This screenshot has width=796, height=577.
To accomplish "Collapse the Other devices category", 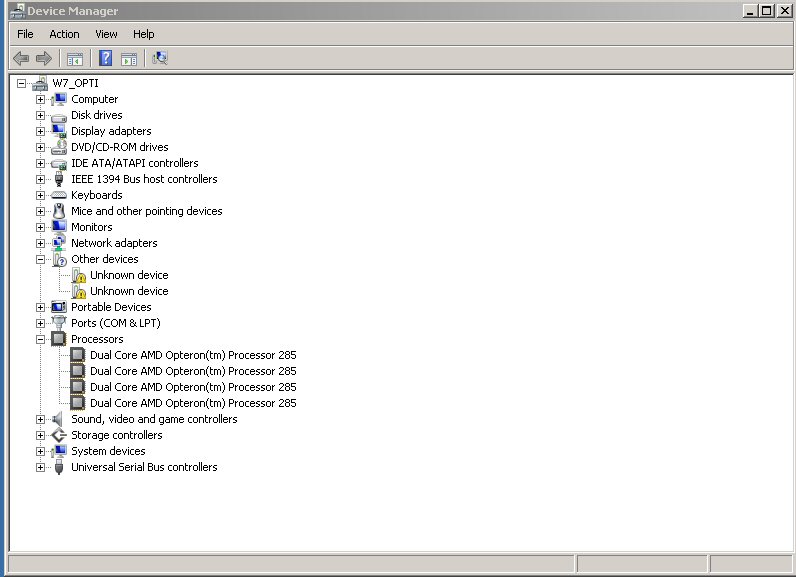I will click(x=41, y=259).
